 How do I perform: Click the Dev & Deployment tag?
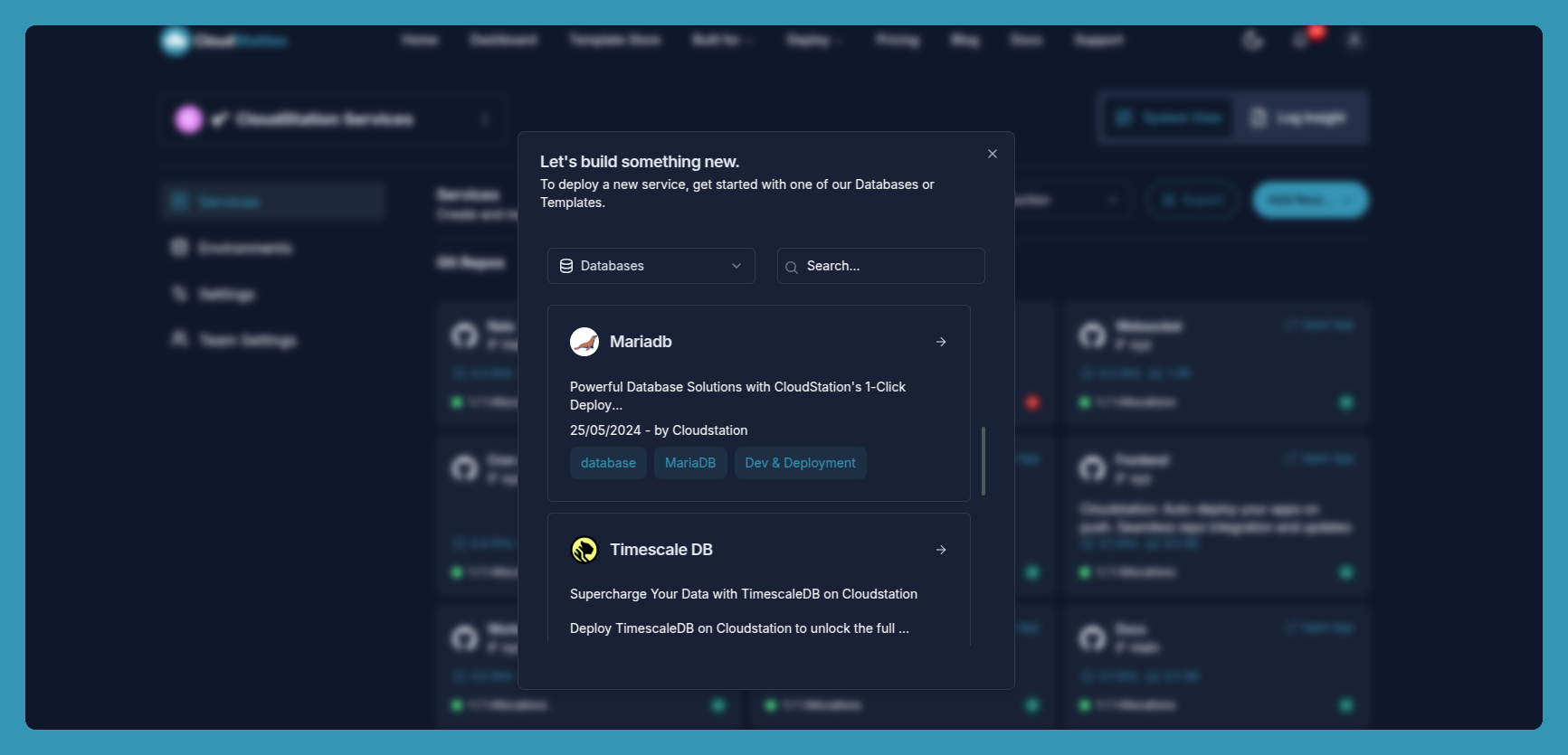pos(800,463)
